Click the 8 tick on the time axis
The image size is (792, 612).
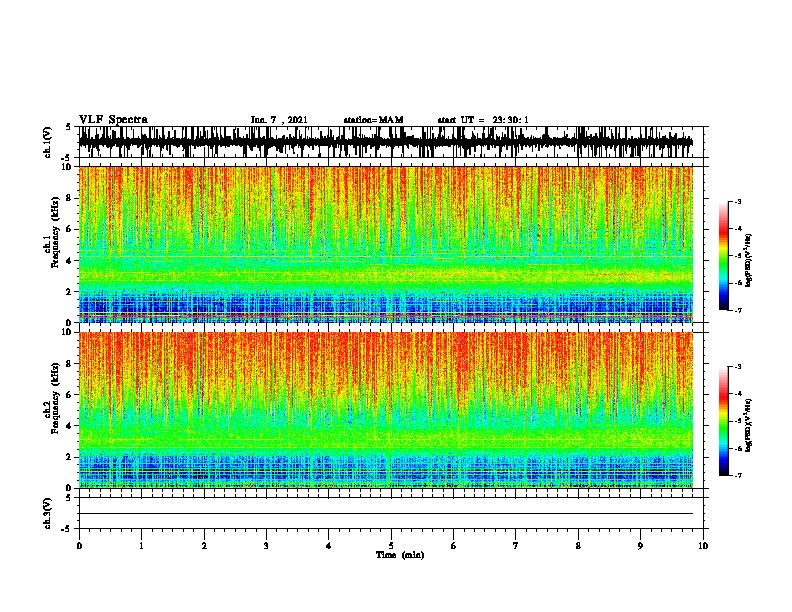pyautogui.click(x=578, y=546)
